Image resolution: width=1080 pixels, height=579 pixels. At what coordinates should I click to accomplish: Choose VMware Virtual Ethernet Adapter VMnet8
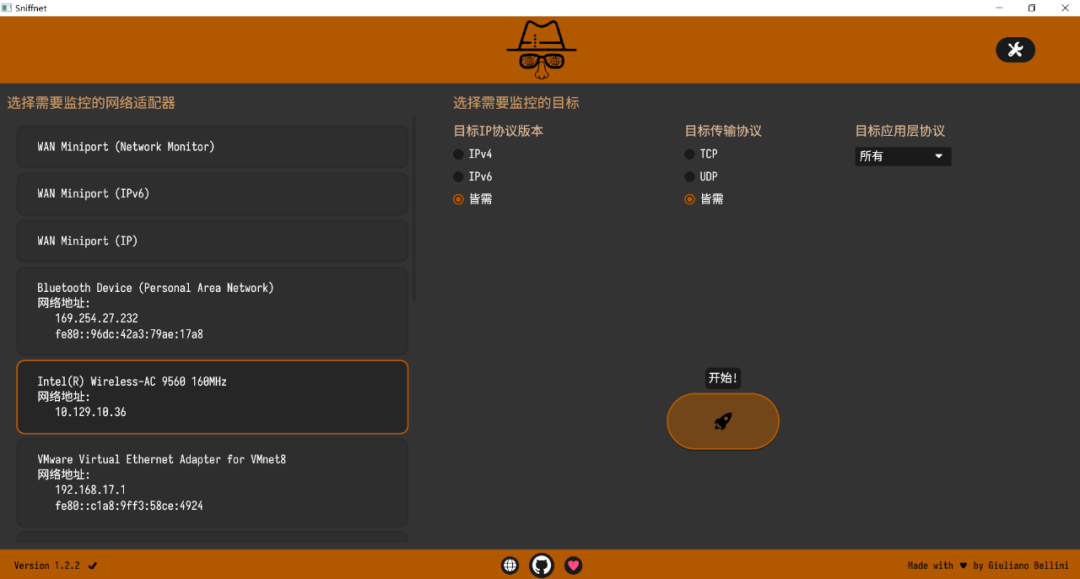click(212, 482)
